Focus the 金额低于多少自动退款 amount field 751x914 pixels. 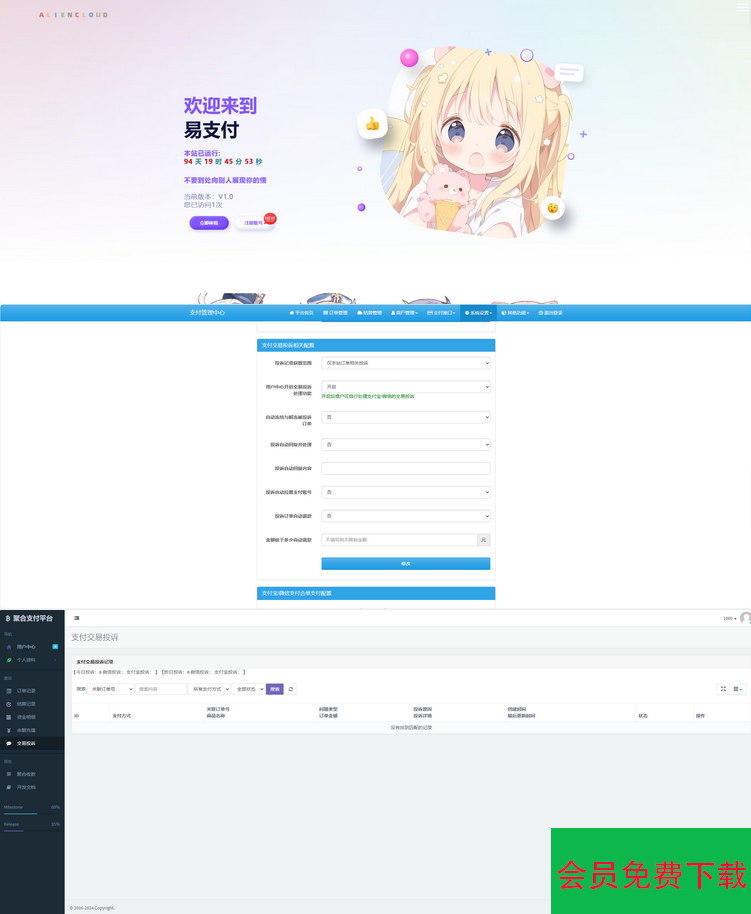coord(399,540)
